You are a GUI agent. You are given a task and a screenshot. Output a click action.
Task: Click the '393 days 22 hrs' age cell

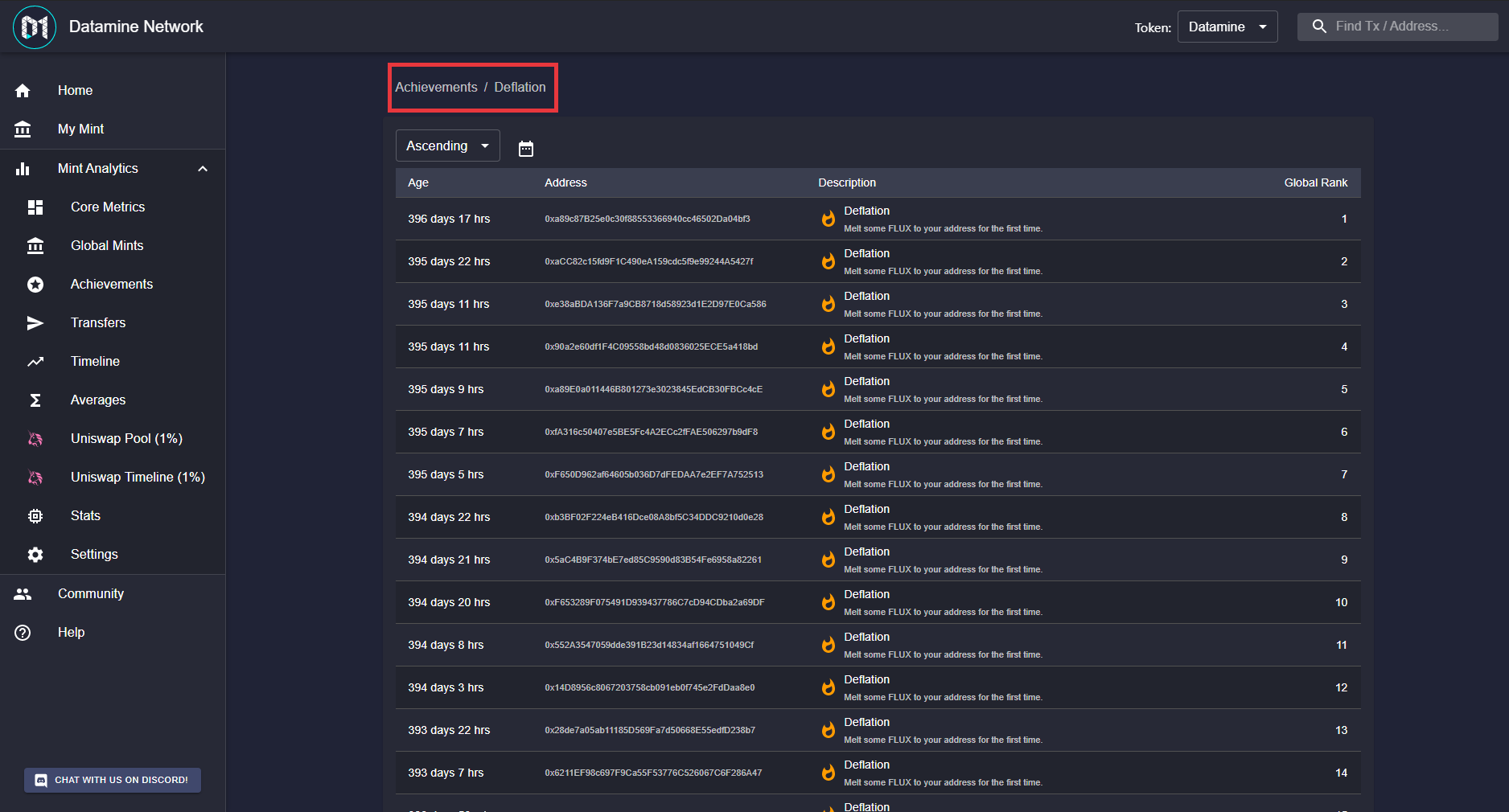pyautogui.click(x=449, y=730)
